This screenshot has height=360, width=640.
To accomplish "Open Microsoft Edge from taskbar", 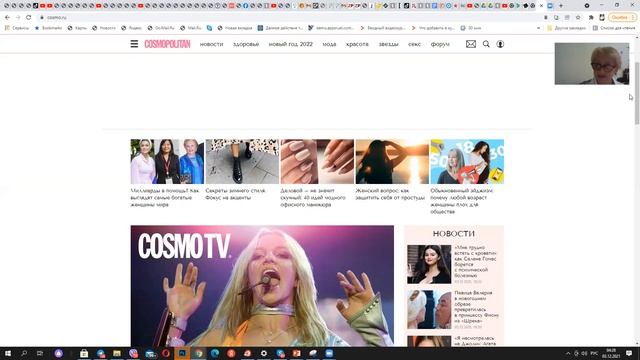I will point(215,353).
